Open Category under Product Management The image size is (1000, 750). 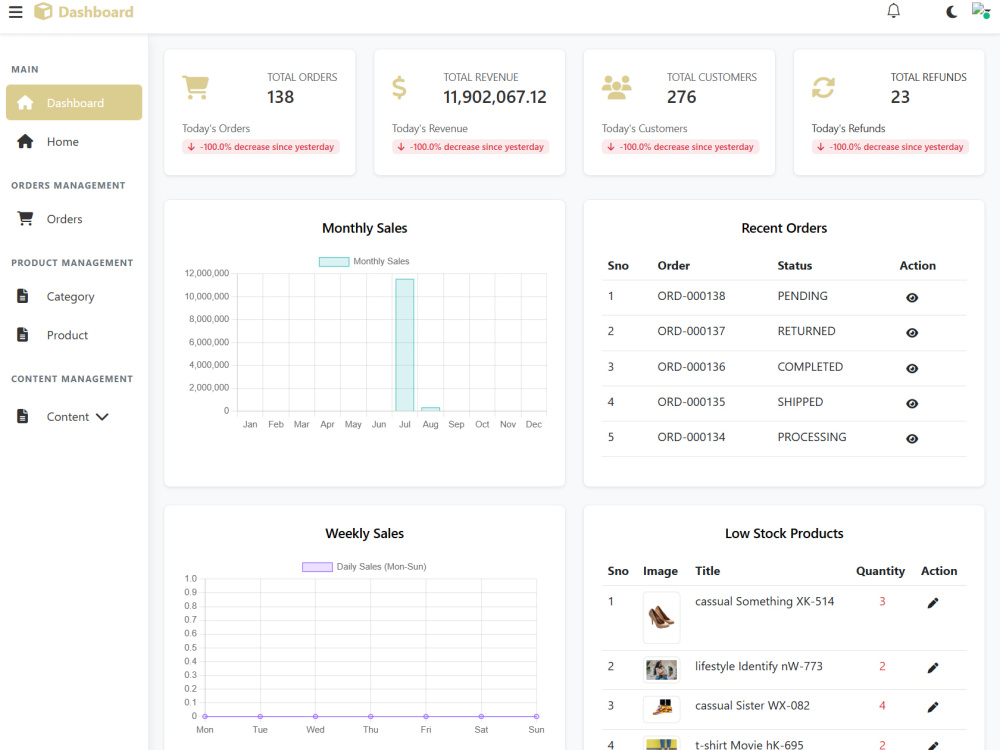(x=74, y=297)
